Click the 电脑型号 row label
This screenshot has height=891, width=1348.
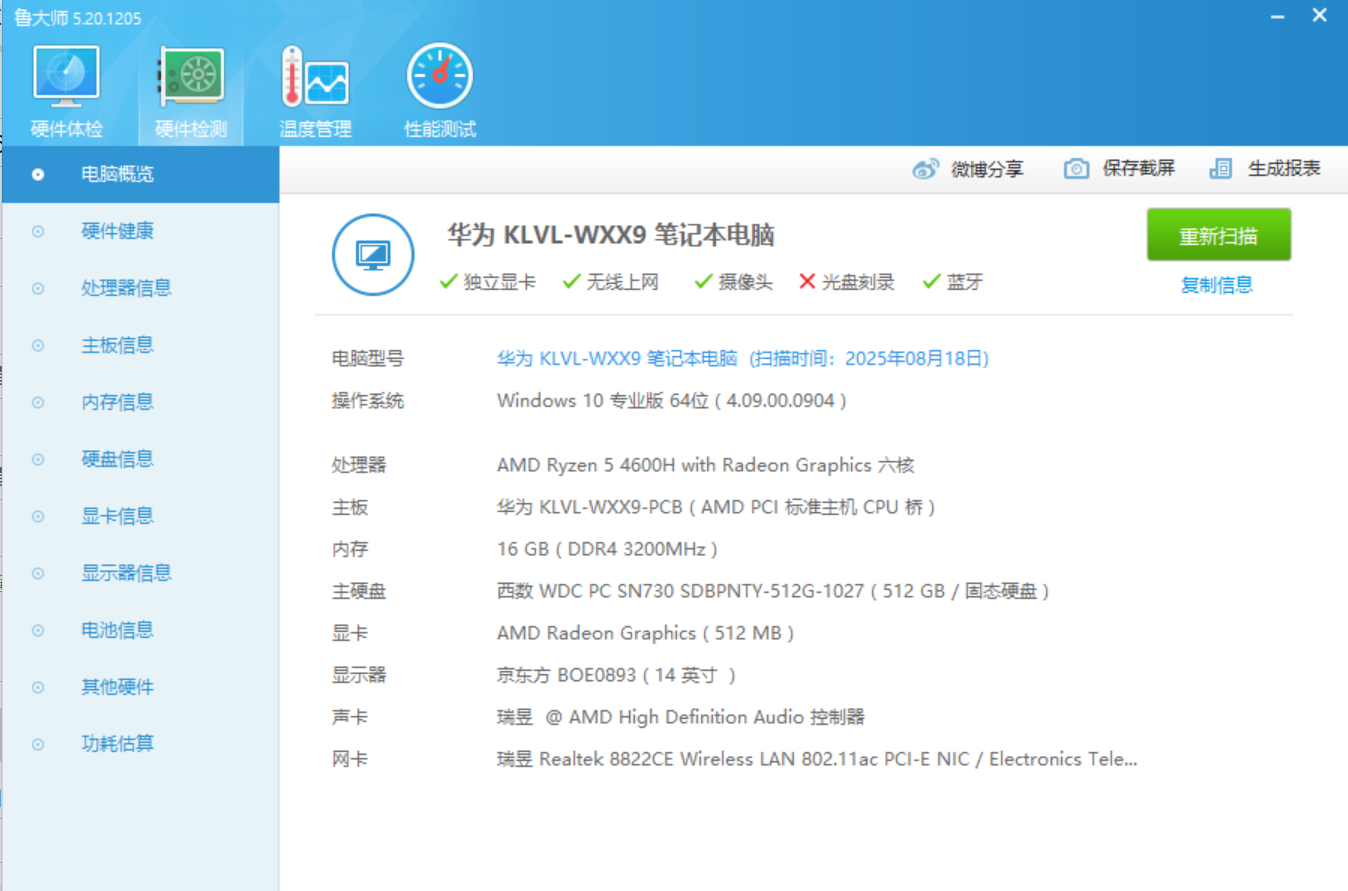(x=368, y=358)
